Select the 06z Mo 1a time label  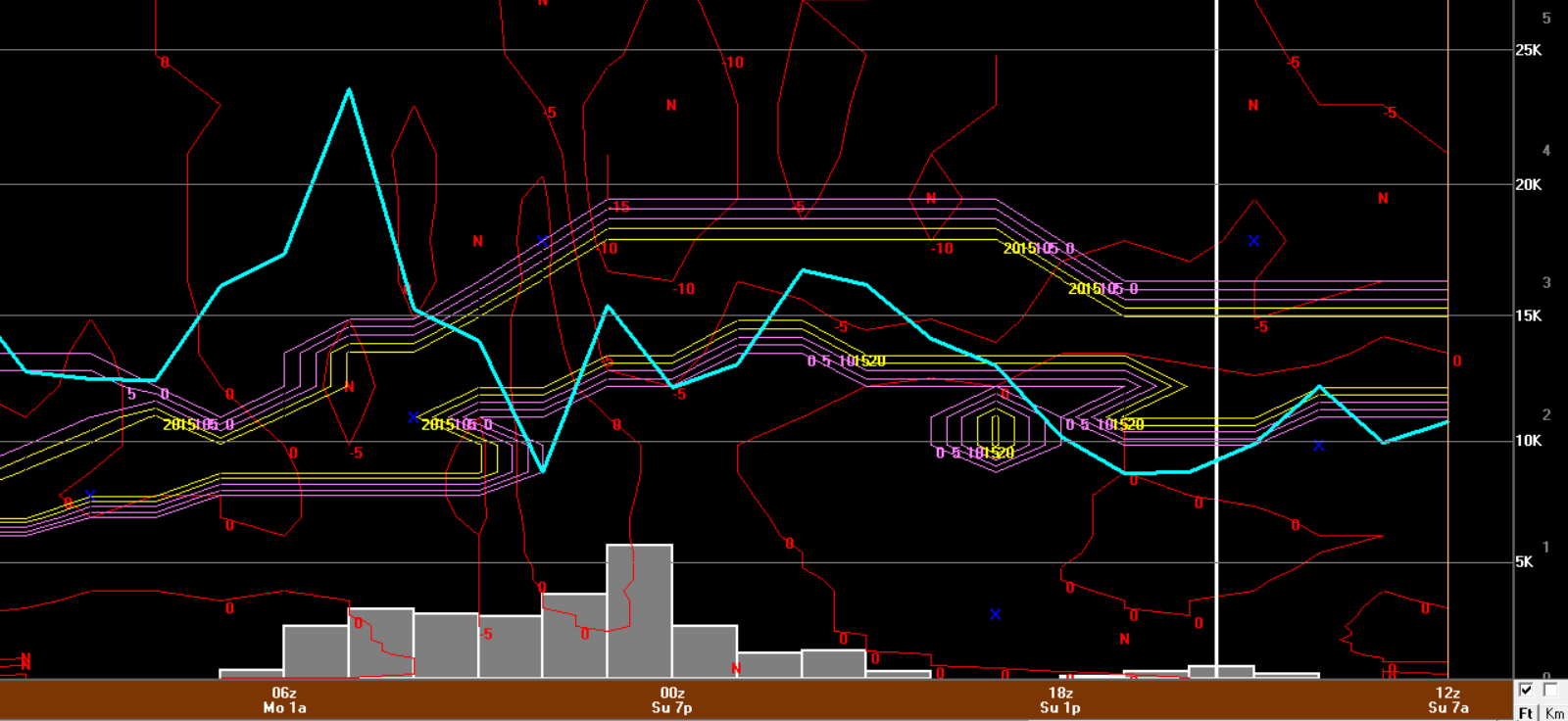284,699
